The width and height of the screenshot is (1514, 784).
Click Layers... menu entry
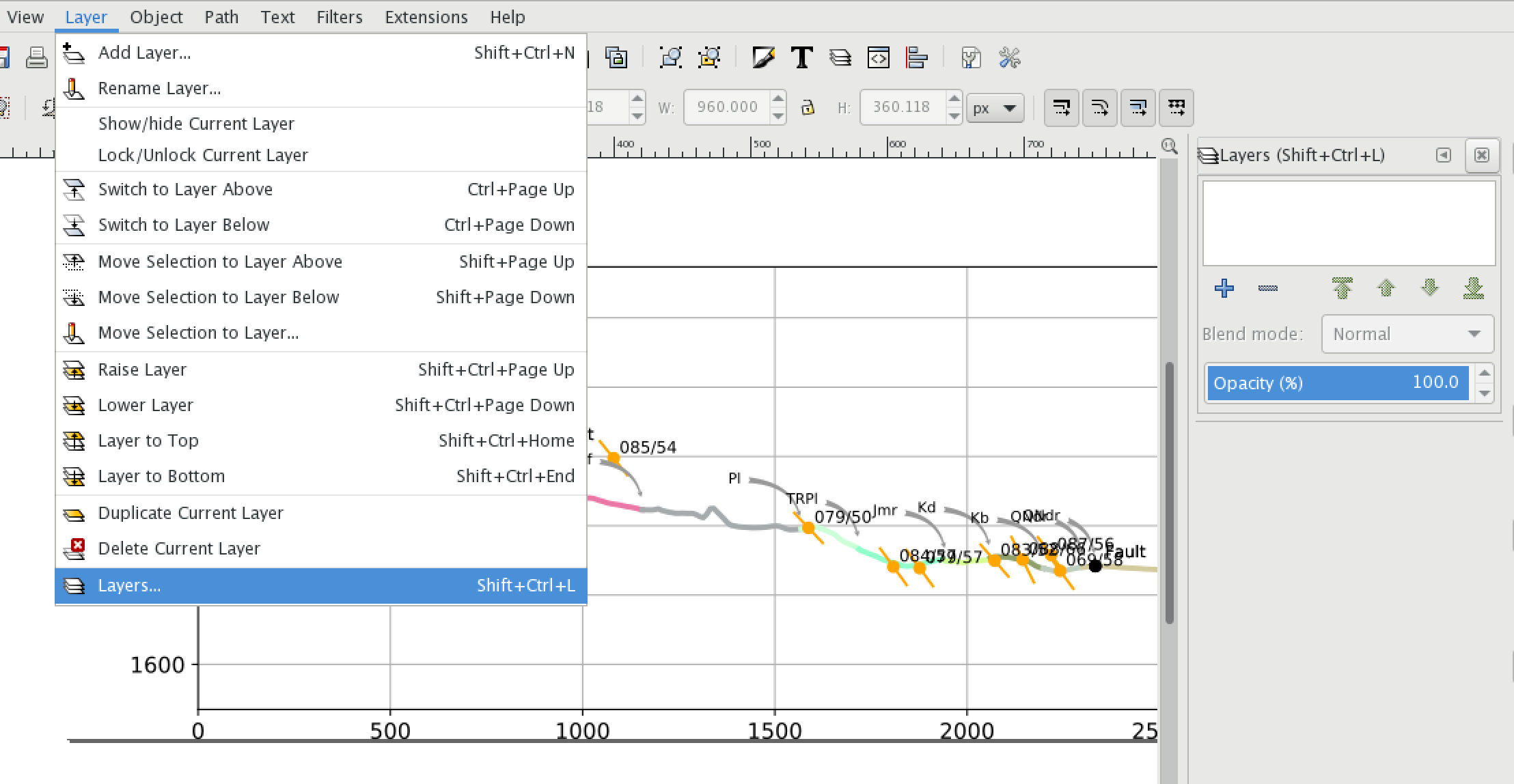[x=129, y=586]
